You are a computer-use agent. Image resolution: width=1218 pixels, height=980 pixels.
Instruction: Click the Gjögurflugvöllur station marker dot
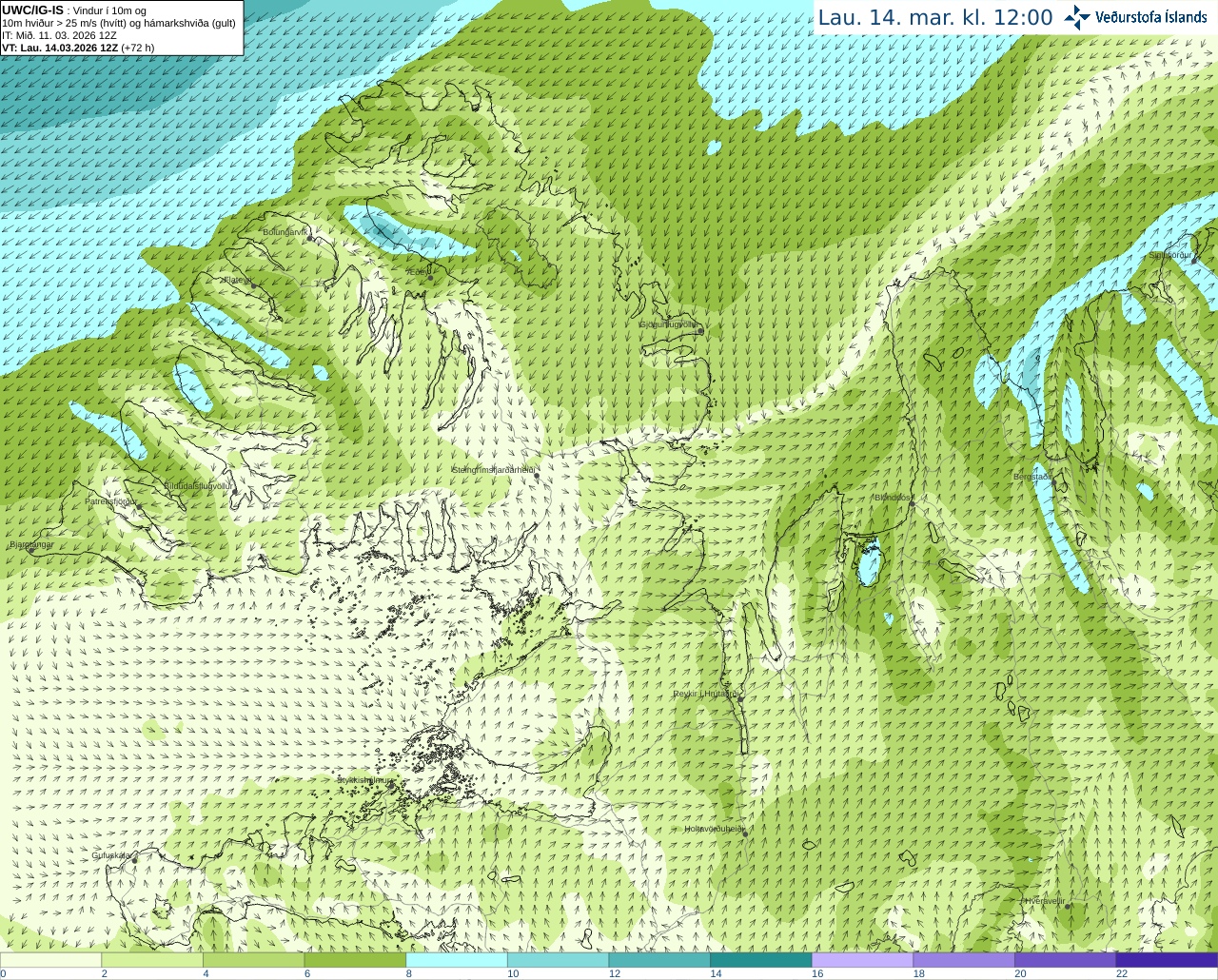click(700, 331)
